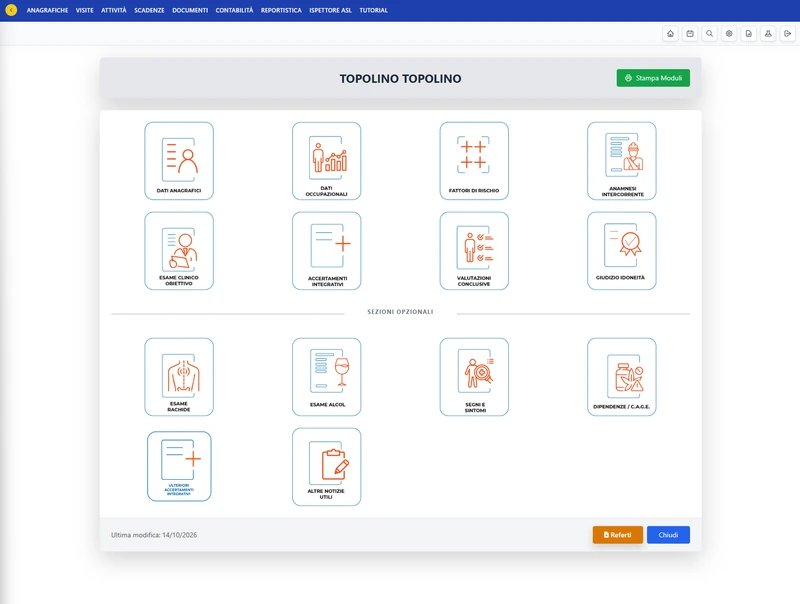Open the Fattori di Rischio card
800x604 pixels.
tap(474, 161)
